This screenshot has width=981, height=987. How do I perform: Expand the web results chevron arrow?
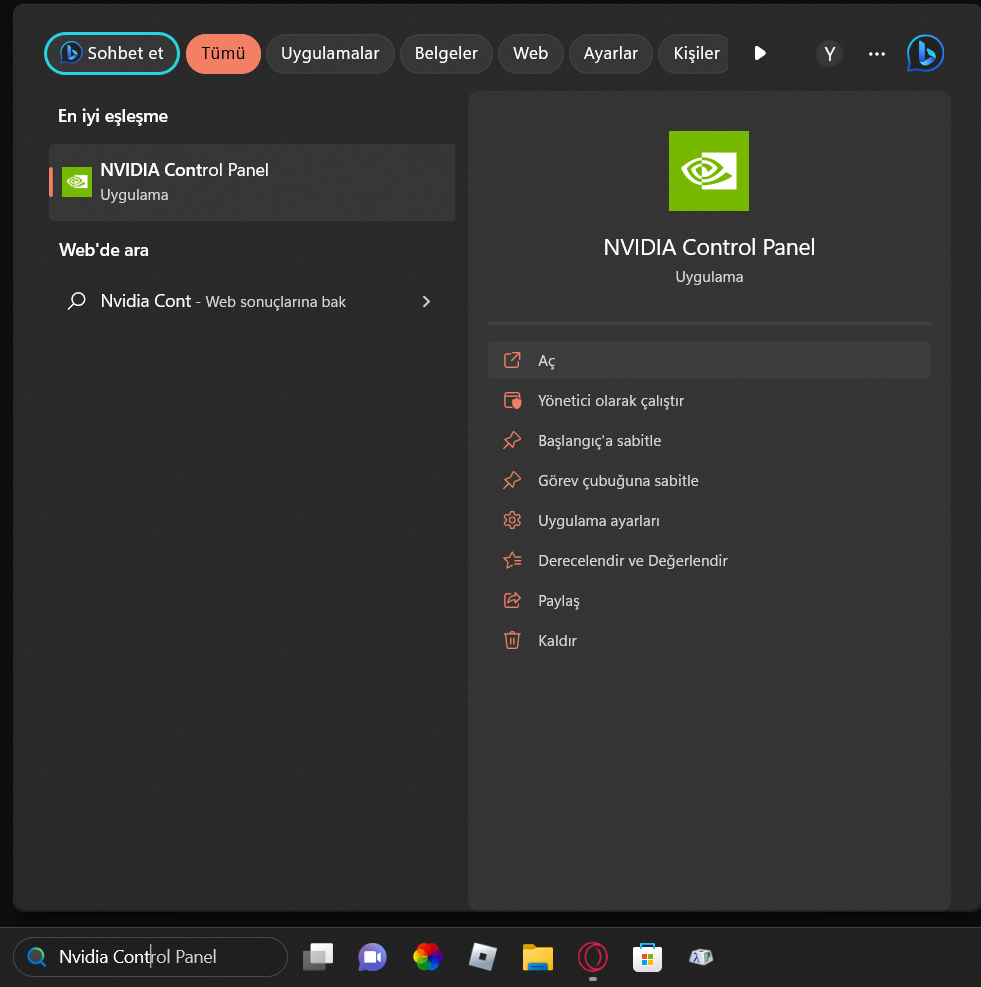(426, 302)
